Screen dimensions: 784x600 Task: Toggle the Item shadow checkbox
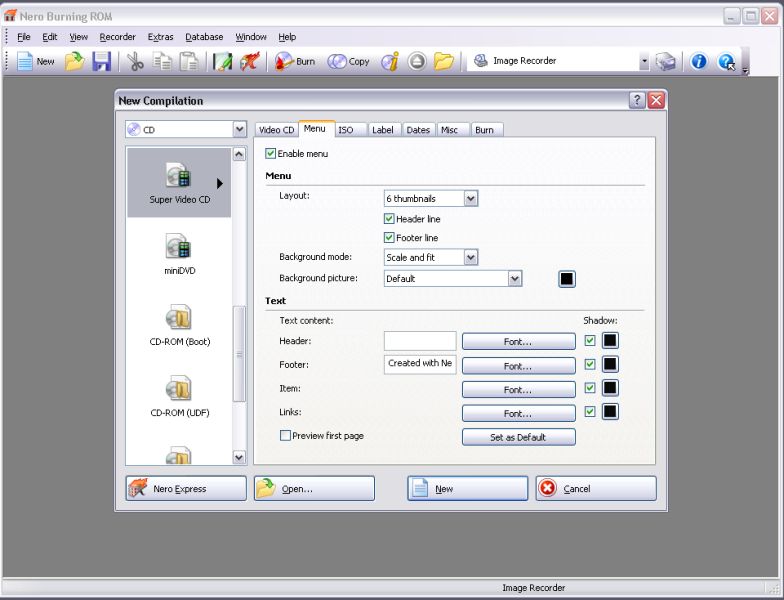click(590, 388)
